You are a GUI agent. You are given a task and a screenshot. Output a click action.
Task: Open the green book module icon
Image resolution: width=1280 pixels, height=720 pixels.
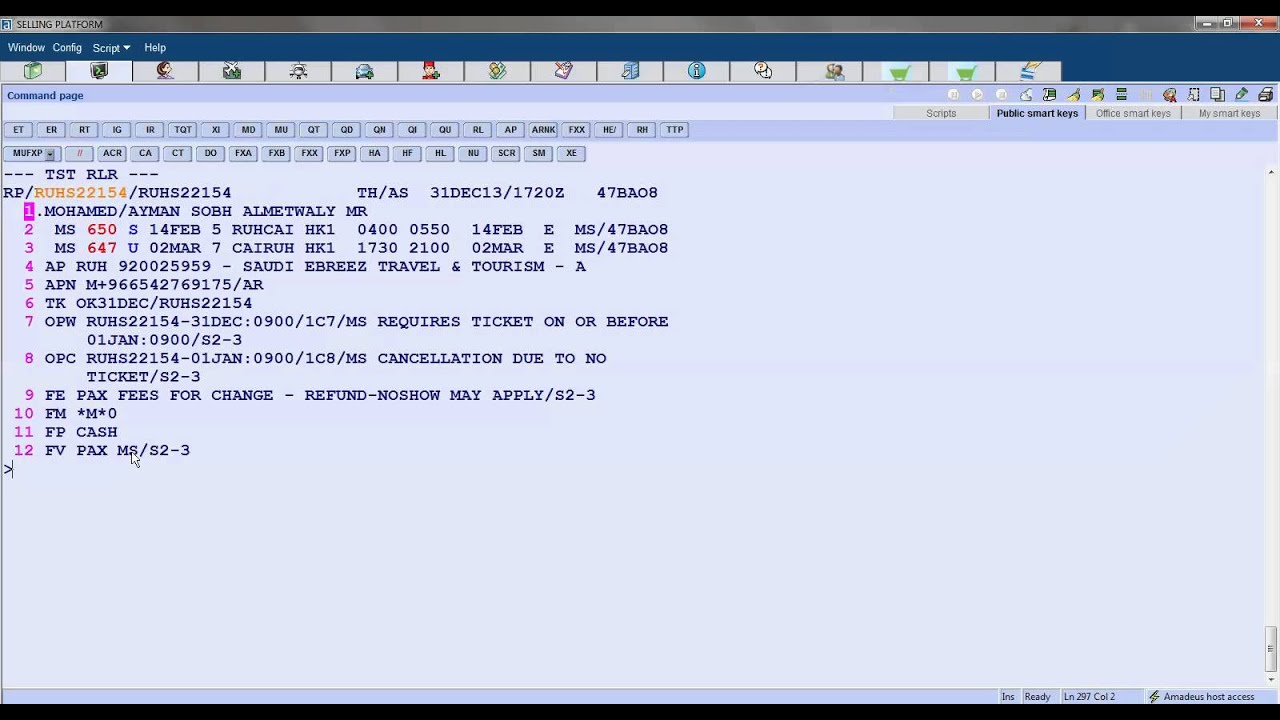[33, 71]
